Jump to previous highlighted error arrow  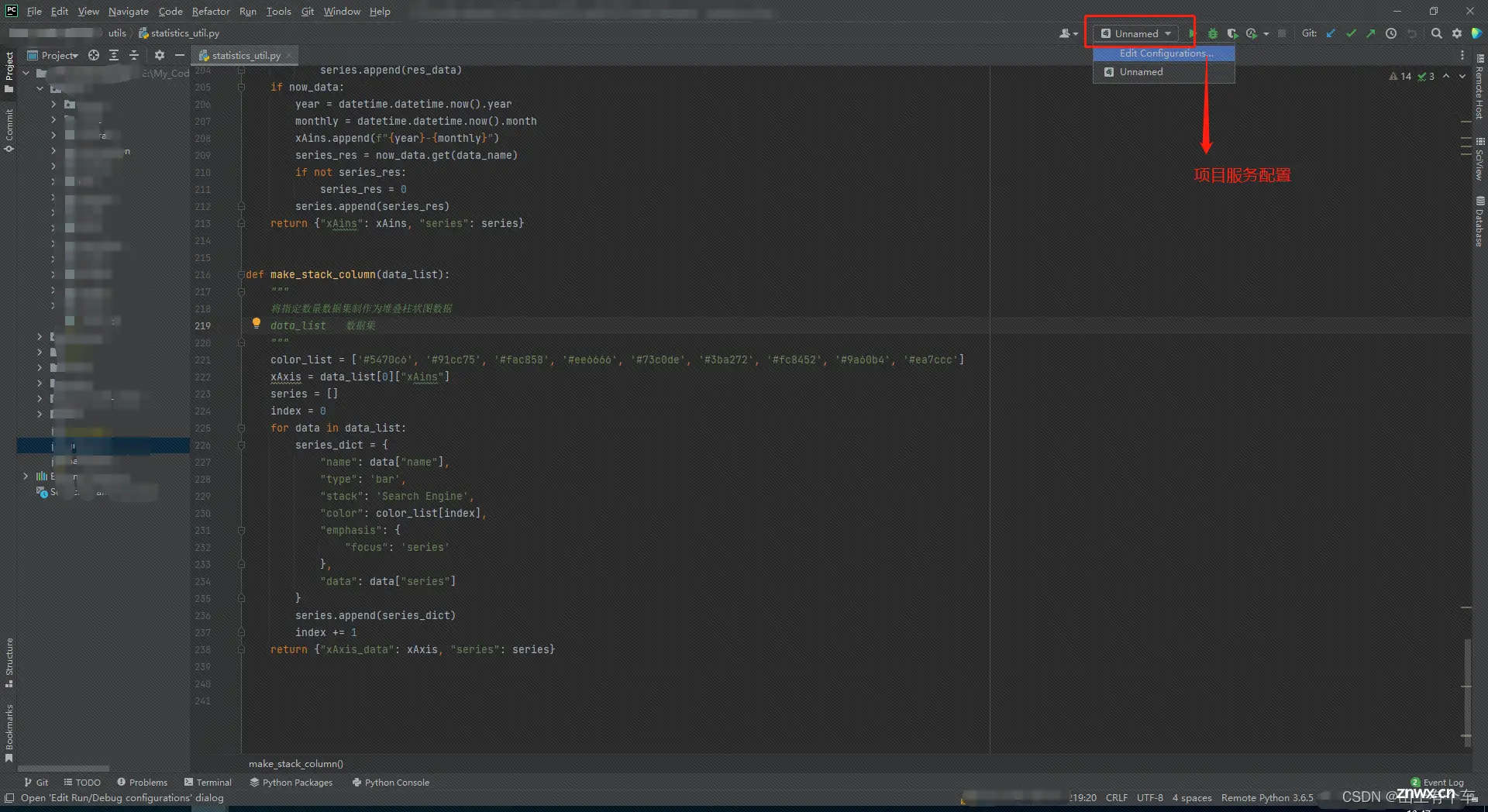1446,76
